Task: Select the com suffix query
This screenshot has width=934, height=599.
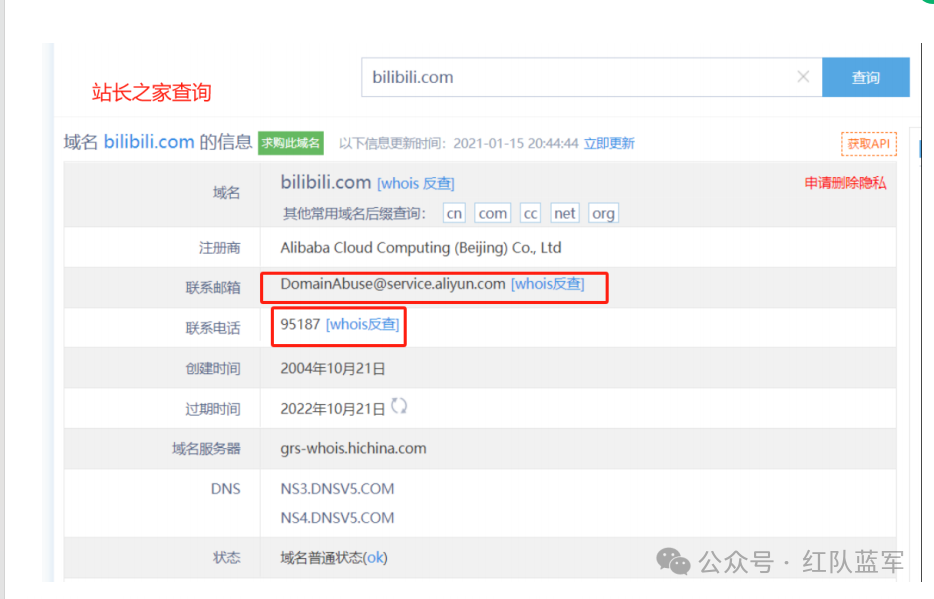Action: tap(493, 213)
